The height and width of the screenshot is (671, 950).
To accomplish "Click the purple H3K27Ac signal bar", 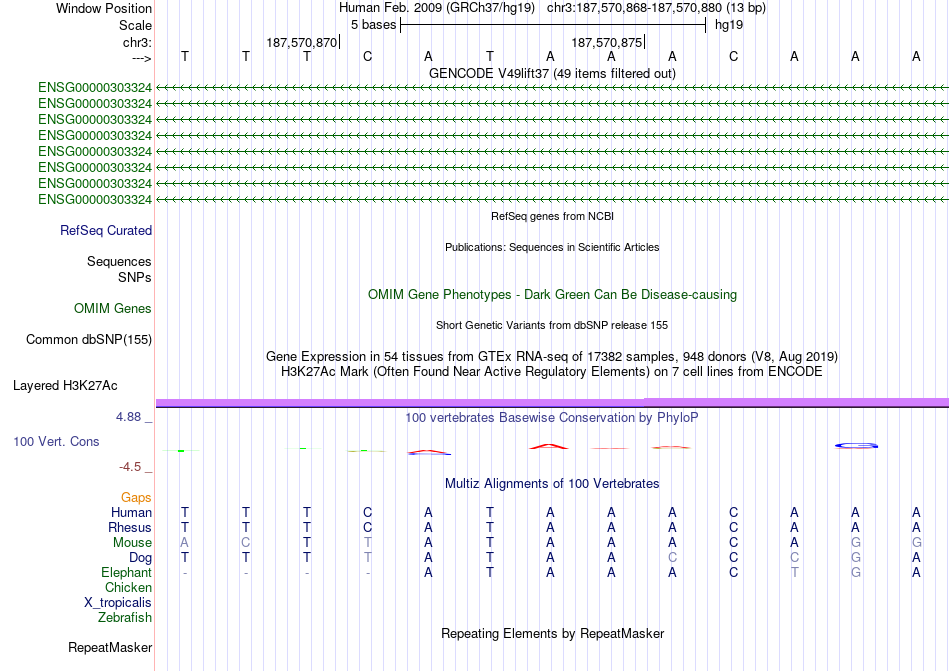I will click(x=552, y=403).
